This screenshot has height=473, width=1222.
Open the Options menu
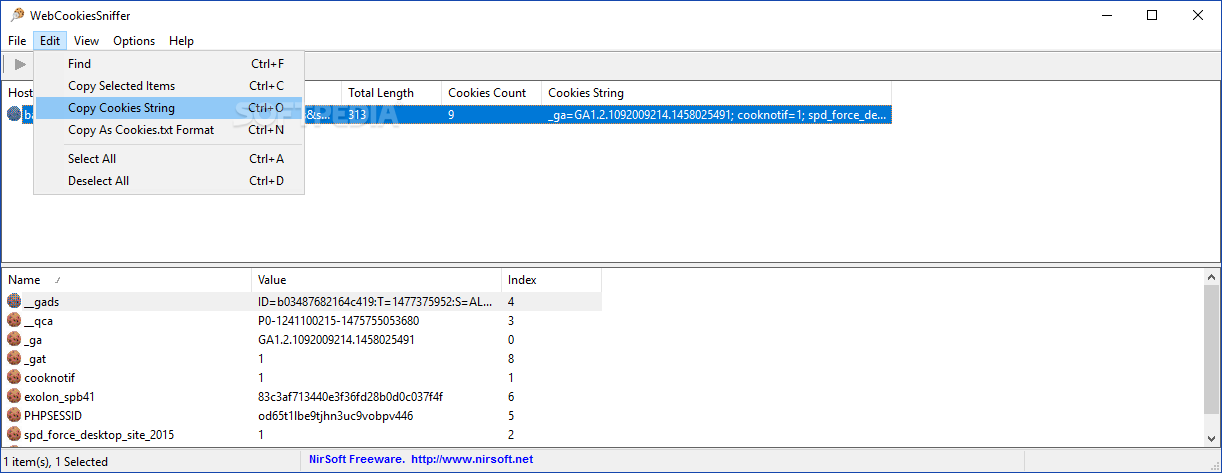pyautogui.click(x=134, y=41)
